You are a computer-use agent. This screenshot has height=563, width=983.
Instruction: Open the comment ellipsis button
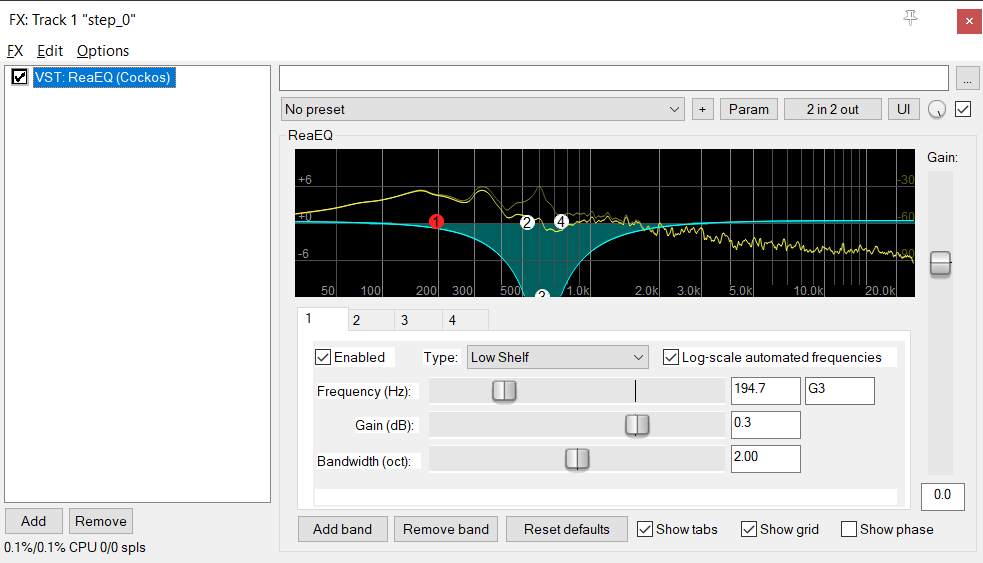[x=967, y=78]
